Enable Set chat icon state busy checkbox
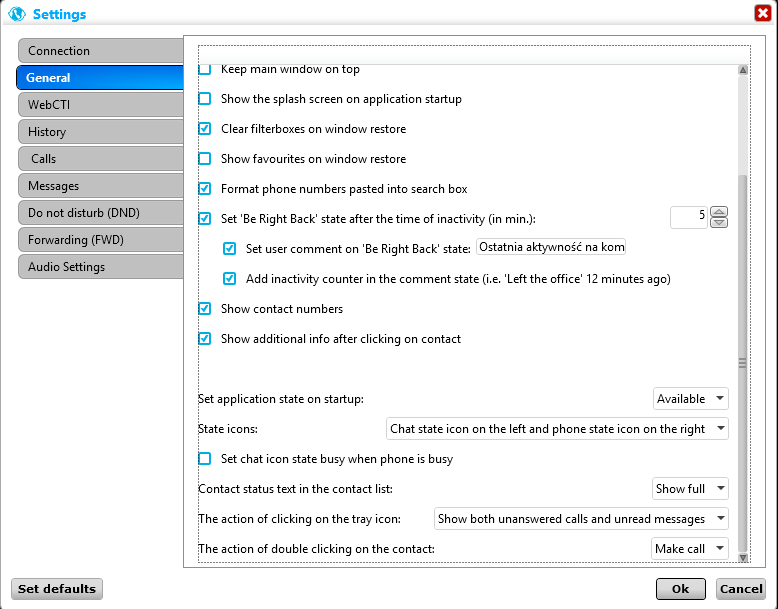The width and height of the screenshot is (778, 609). pyautogui.click(x=205, y=459)
